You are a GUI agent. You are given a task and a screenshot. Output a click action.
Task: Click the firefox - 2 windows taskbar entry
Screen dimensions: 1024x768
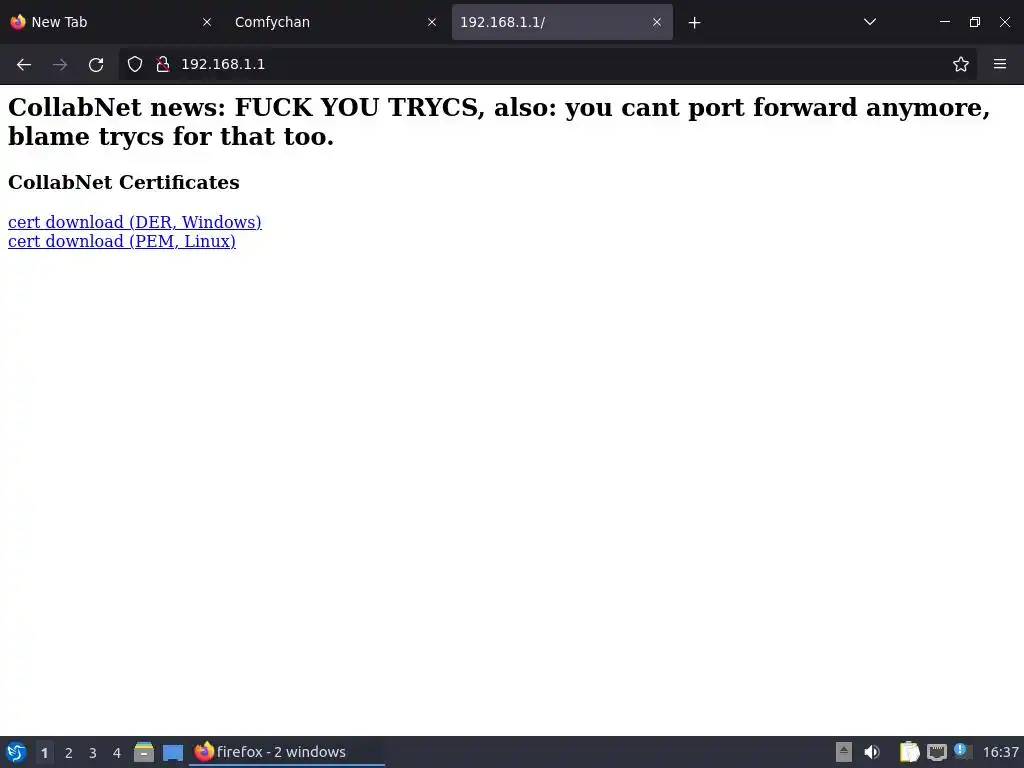pyautogui.click(x=287, y=752)
